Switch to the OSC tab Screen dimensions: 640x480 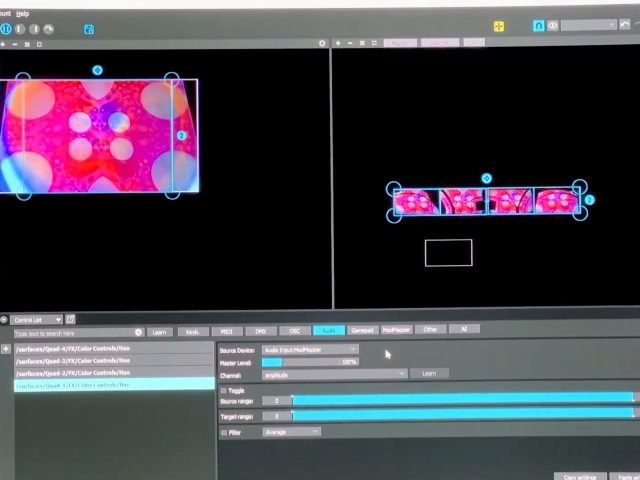[x=294, y=330]
